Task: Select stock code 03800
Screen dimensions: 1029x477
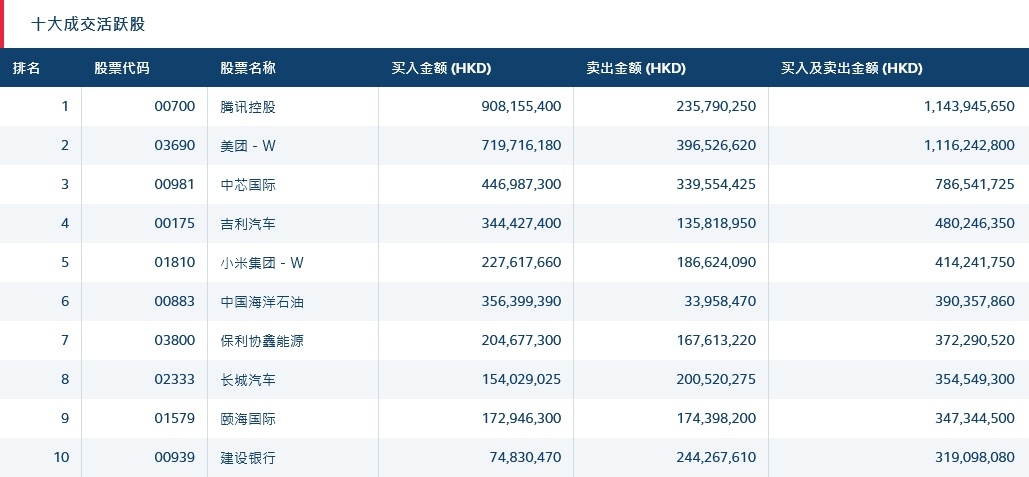Action: point(175,341)
